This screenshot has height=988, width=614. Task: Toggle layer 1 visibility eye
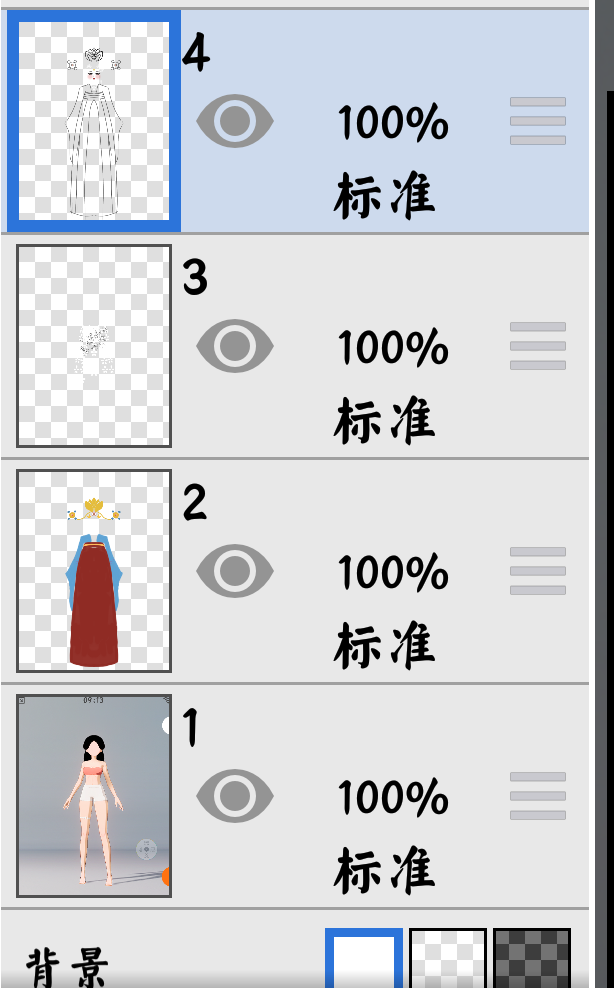coord(235,796)
